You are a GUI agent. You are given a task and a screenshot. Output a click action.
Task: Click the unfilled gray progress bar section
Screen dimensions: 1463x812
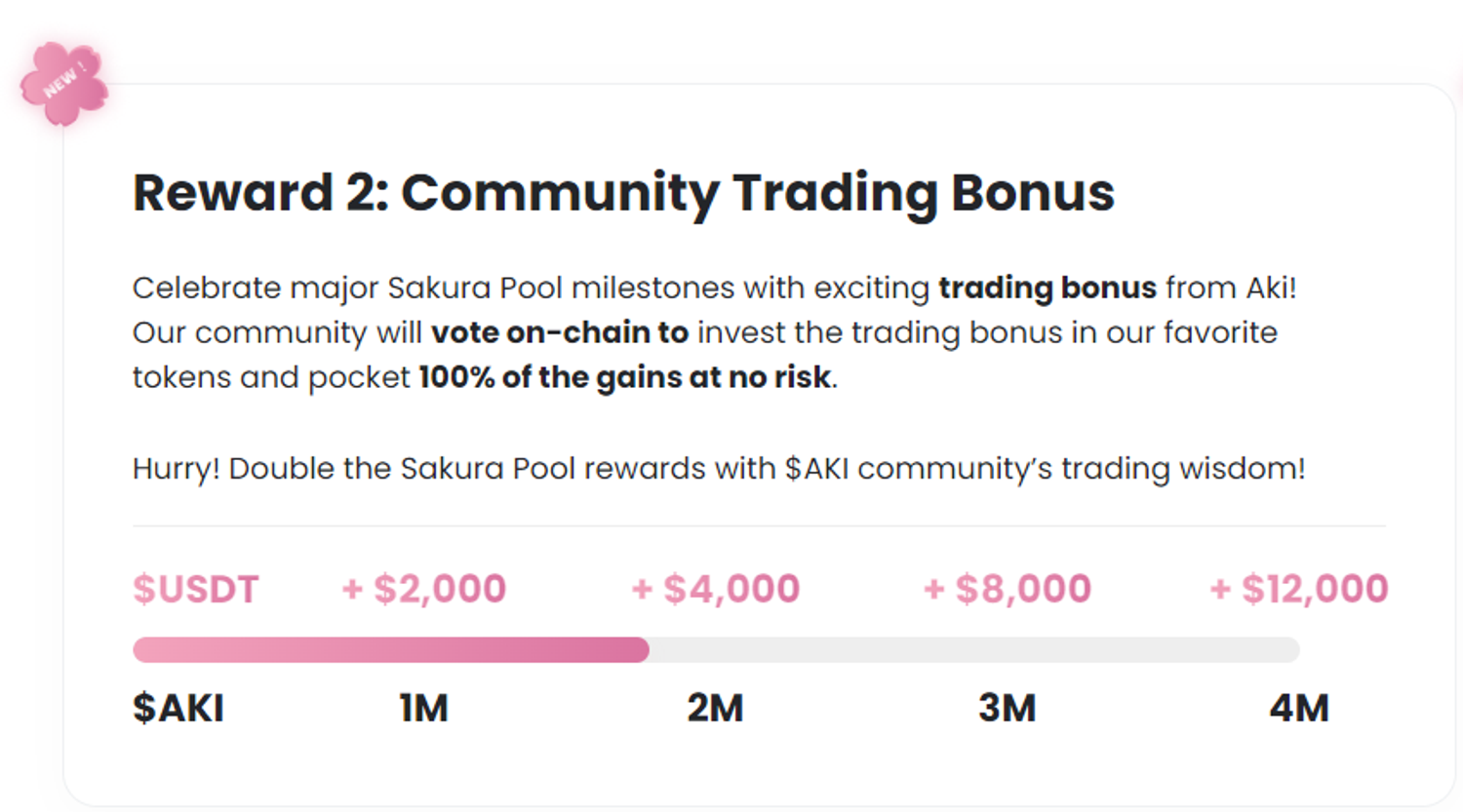pos(973,650)
